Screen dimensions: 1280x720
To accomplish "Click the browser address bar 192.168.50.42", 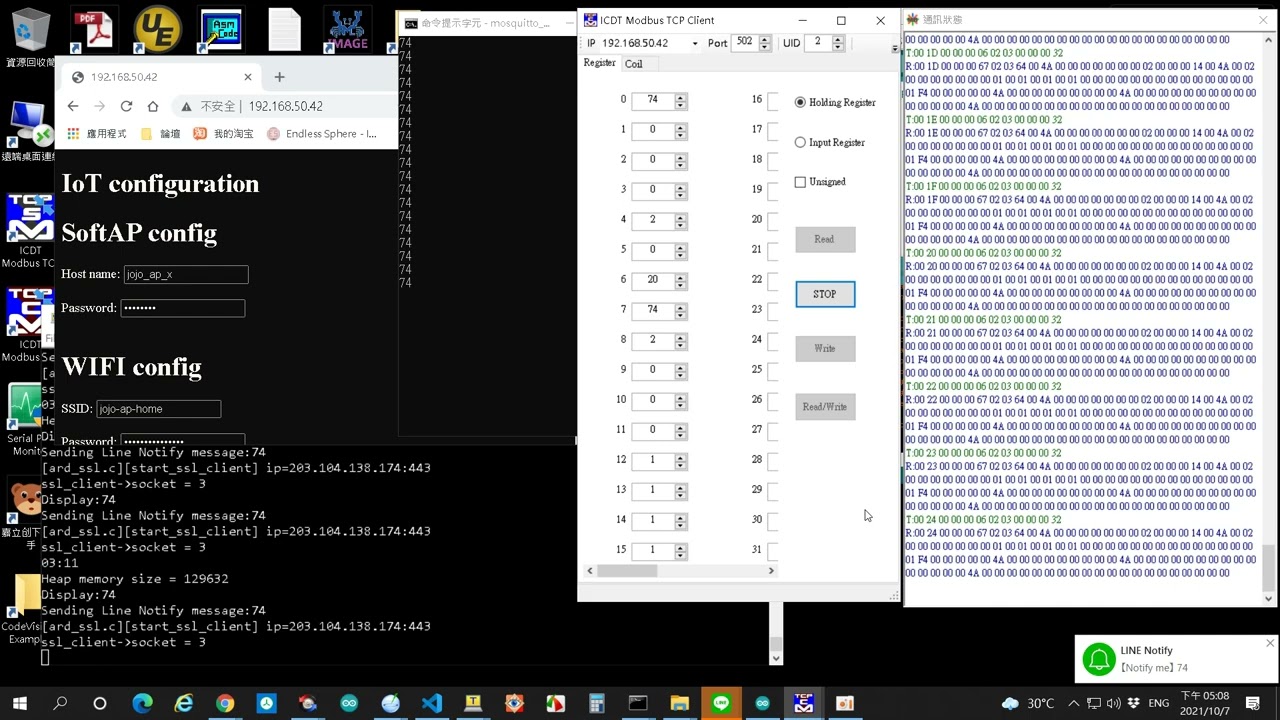I will tap(285, 106).
